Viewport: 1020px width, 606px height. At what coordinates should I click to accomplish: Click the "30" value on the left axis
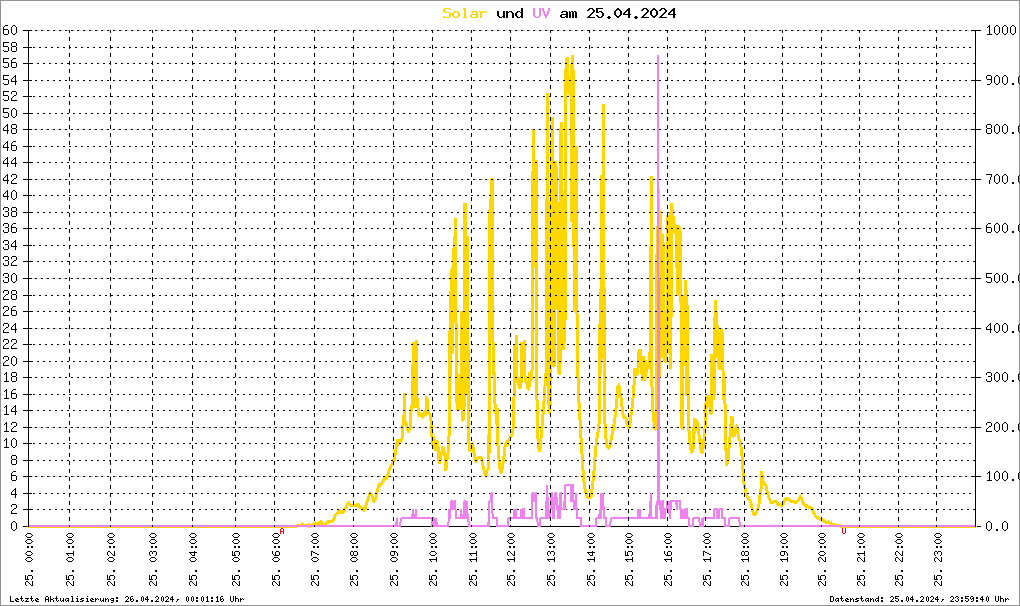(10, 278)
